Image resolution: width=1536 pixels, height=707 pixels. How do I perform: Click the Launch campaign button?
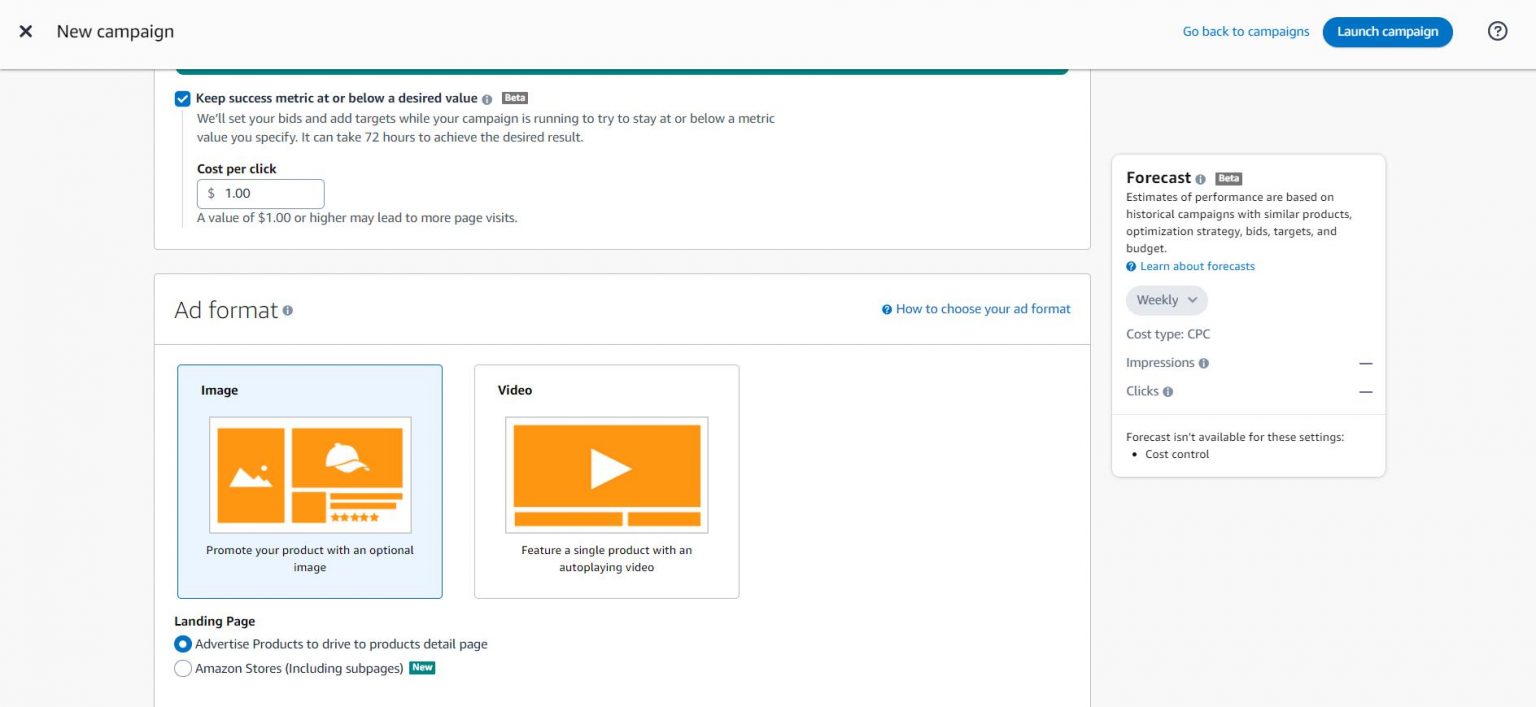[1387, 31]
